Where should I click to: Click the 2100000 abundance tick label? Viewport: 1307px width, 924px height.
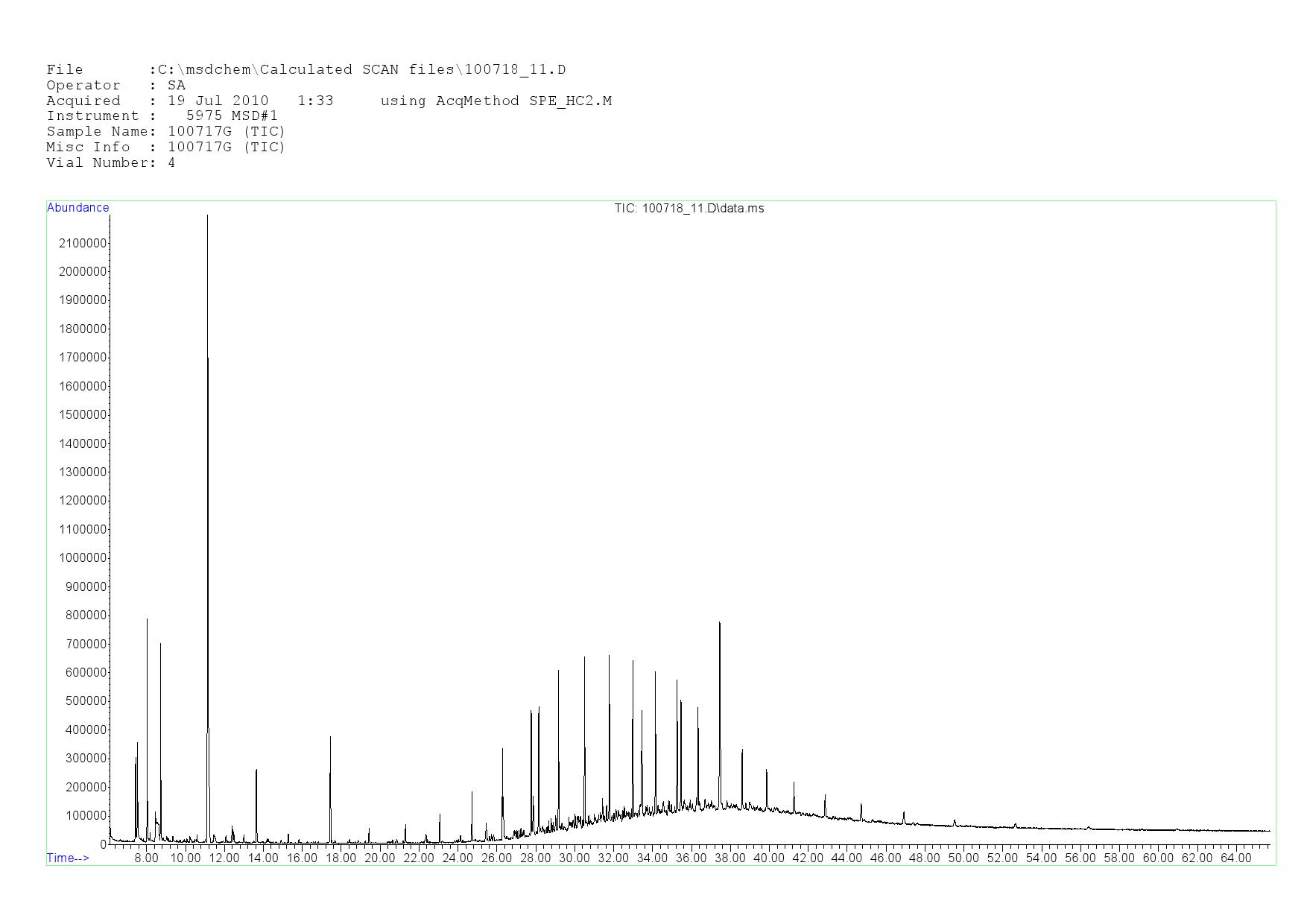coord(82,243)
